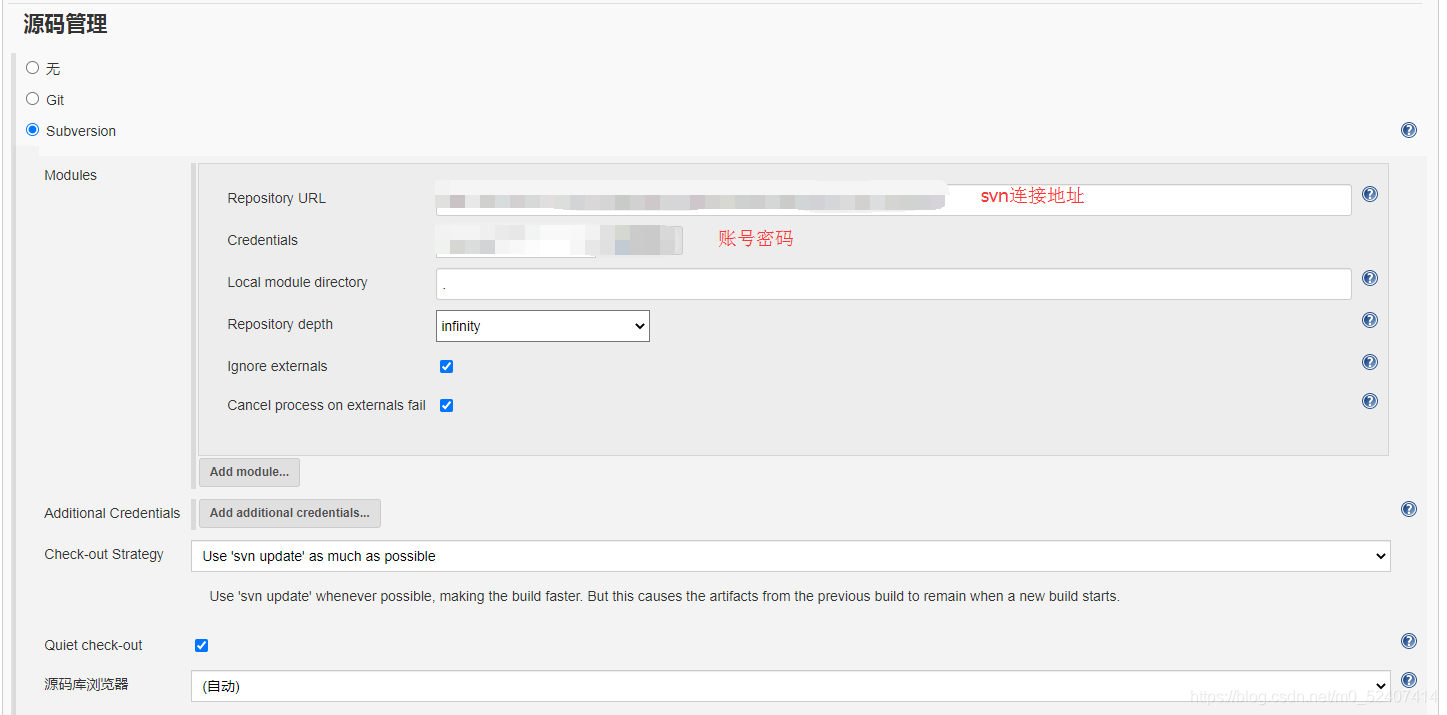Open help icon beside Local module directory
This screenshot has width=1447, height=715.
click(x=1370, y=278)
